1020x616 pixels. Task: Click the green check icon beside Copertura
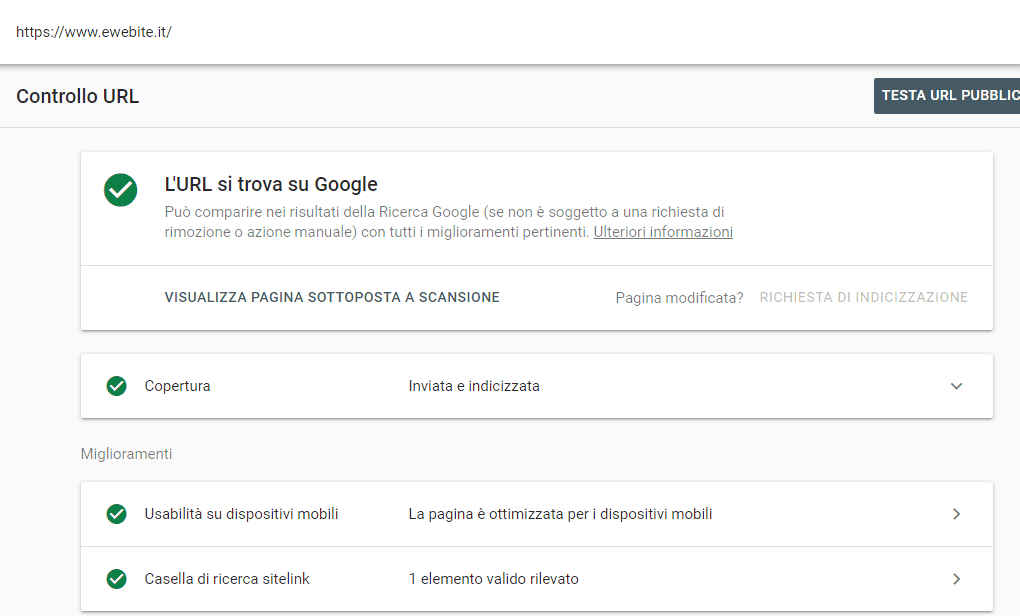coord(117,386)
